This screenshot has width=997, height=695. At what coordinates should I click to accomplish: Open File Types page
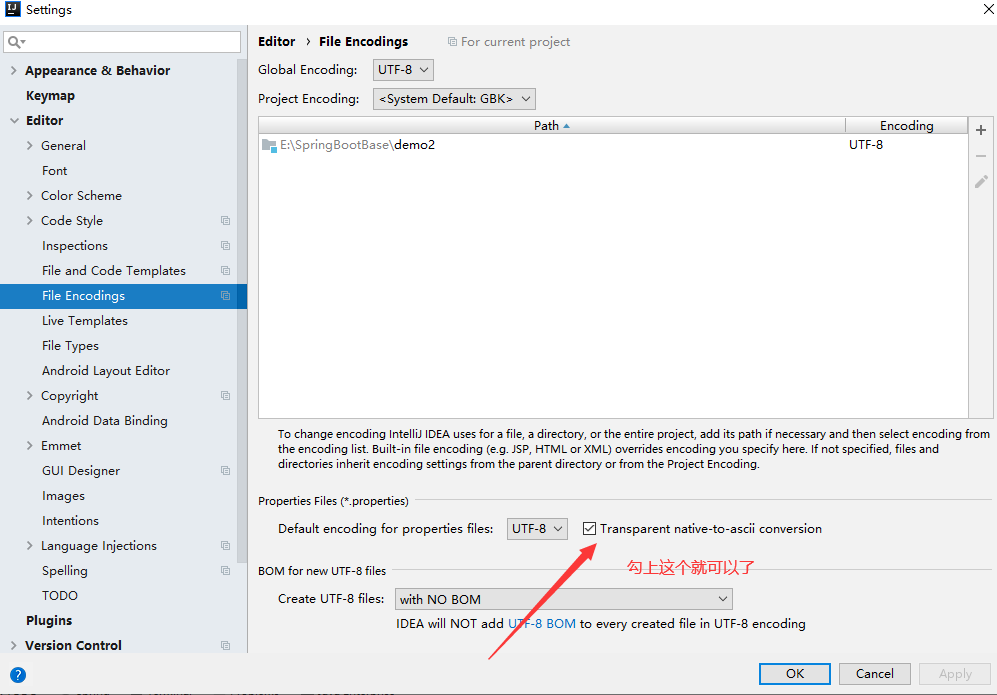tap(71, 346)
